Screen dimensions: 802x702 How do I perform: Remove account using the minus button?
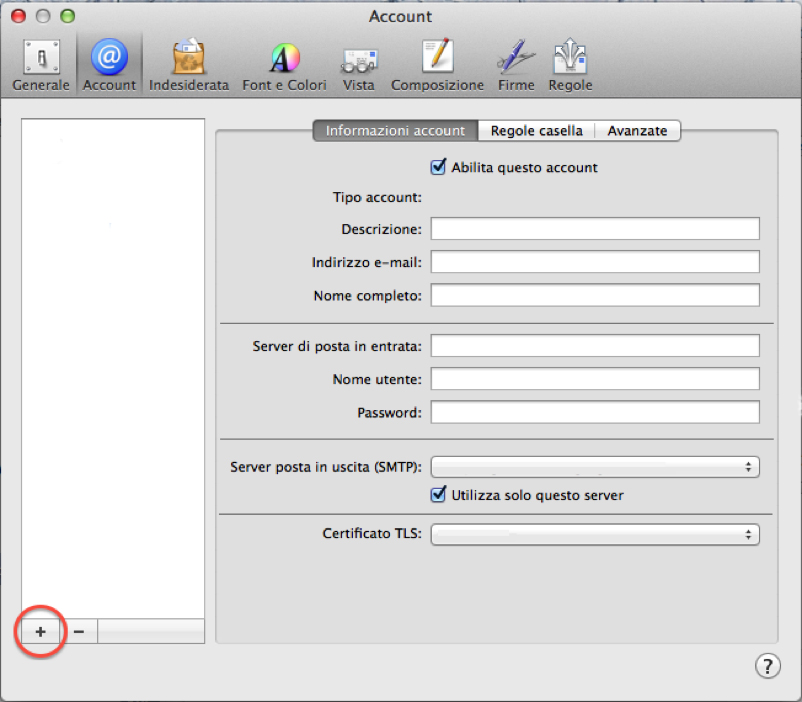pyautogui.click(x=79, y=631)
